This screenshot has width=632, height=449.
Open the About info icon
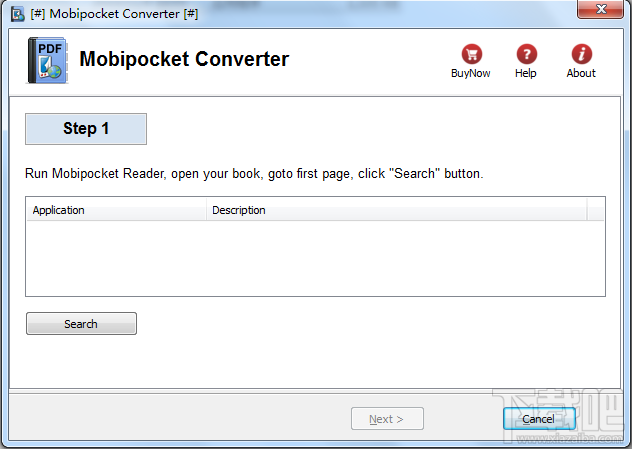click(x=581, y=54)
